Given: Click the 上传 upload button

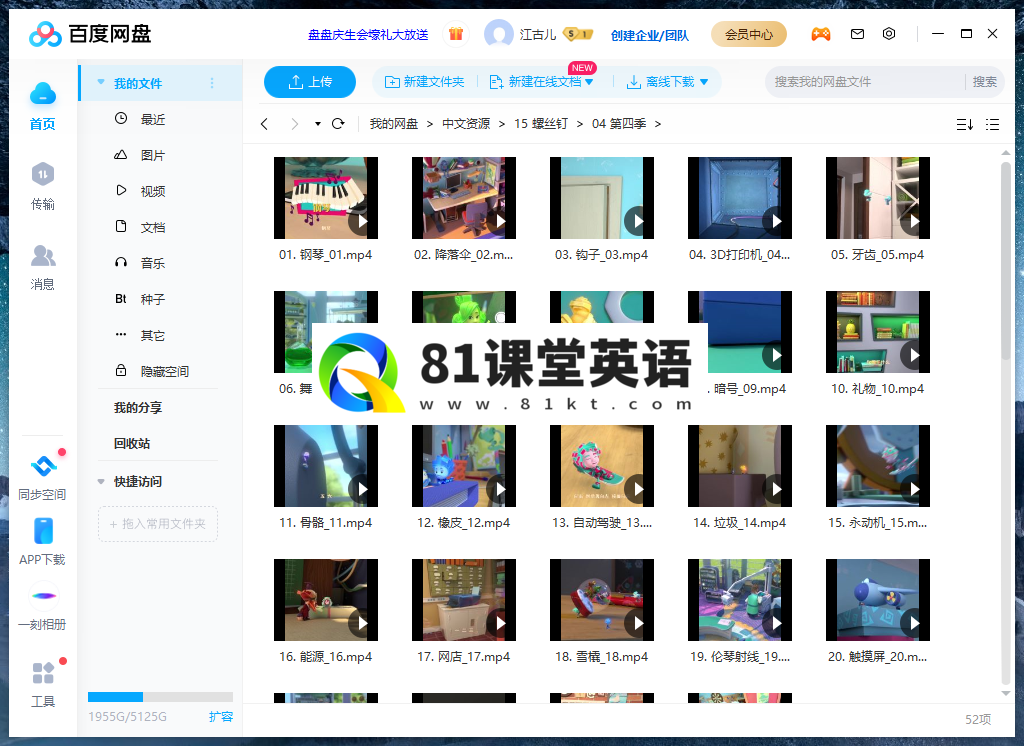Looking at the screenshot, I should tap(310, 82).
